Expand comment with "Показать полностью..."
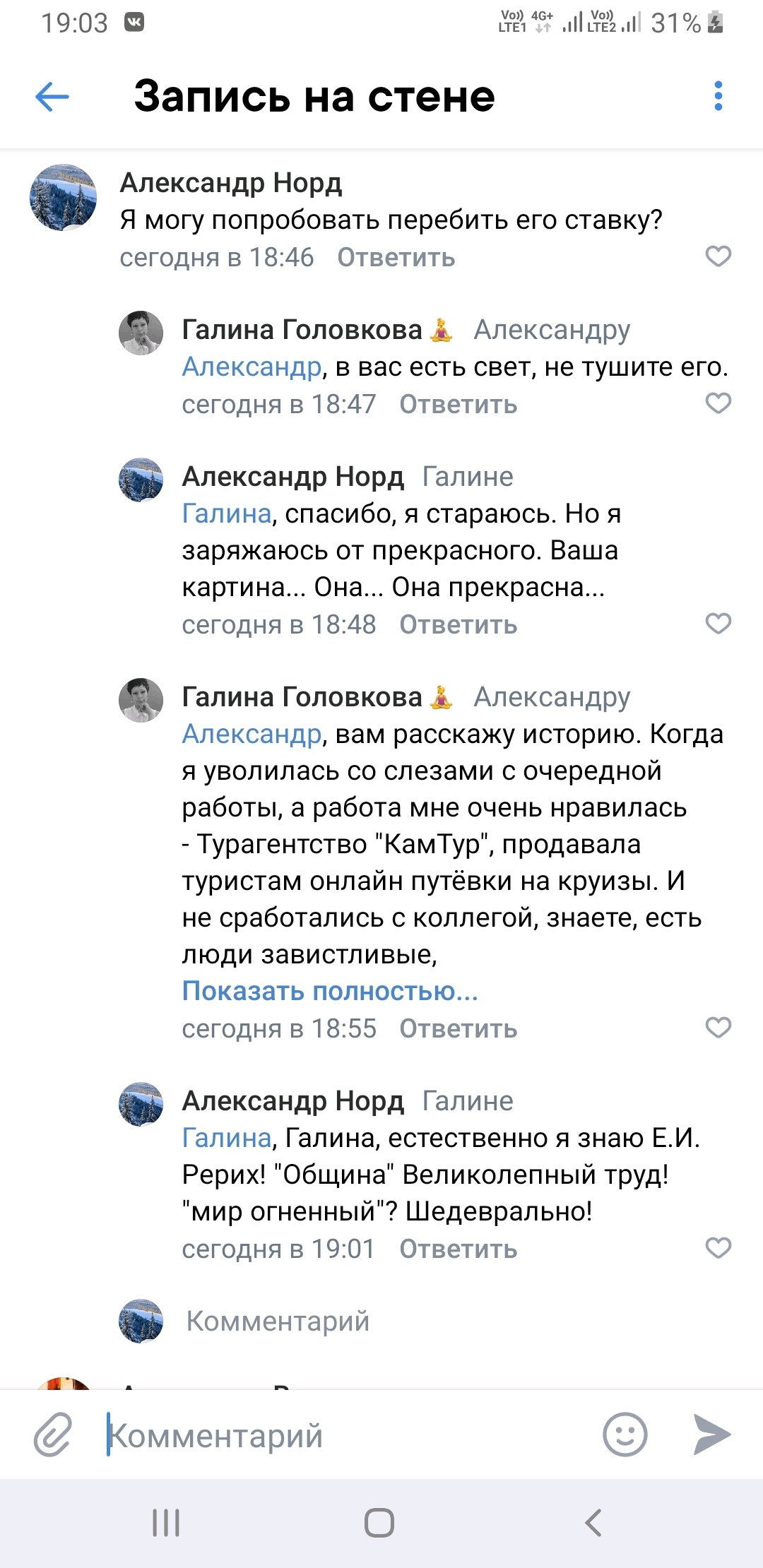This screenshot has height=1568, width=763. [x=330, y=991]
